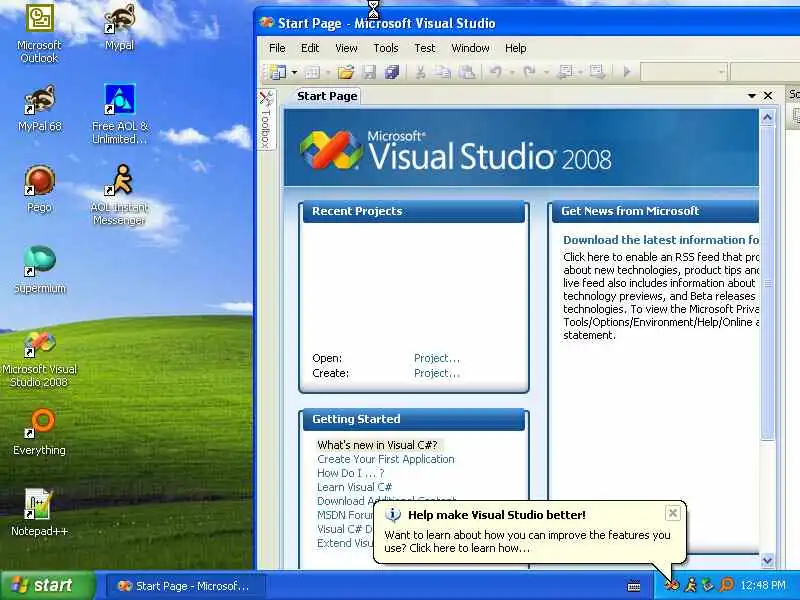Click the Start Page vertical scrollbar thumb
Viewport: 800px width, 600px height.
click(767, 284)
